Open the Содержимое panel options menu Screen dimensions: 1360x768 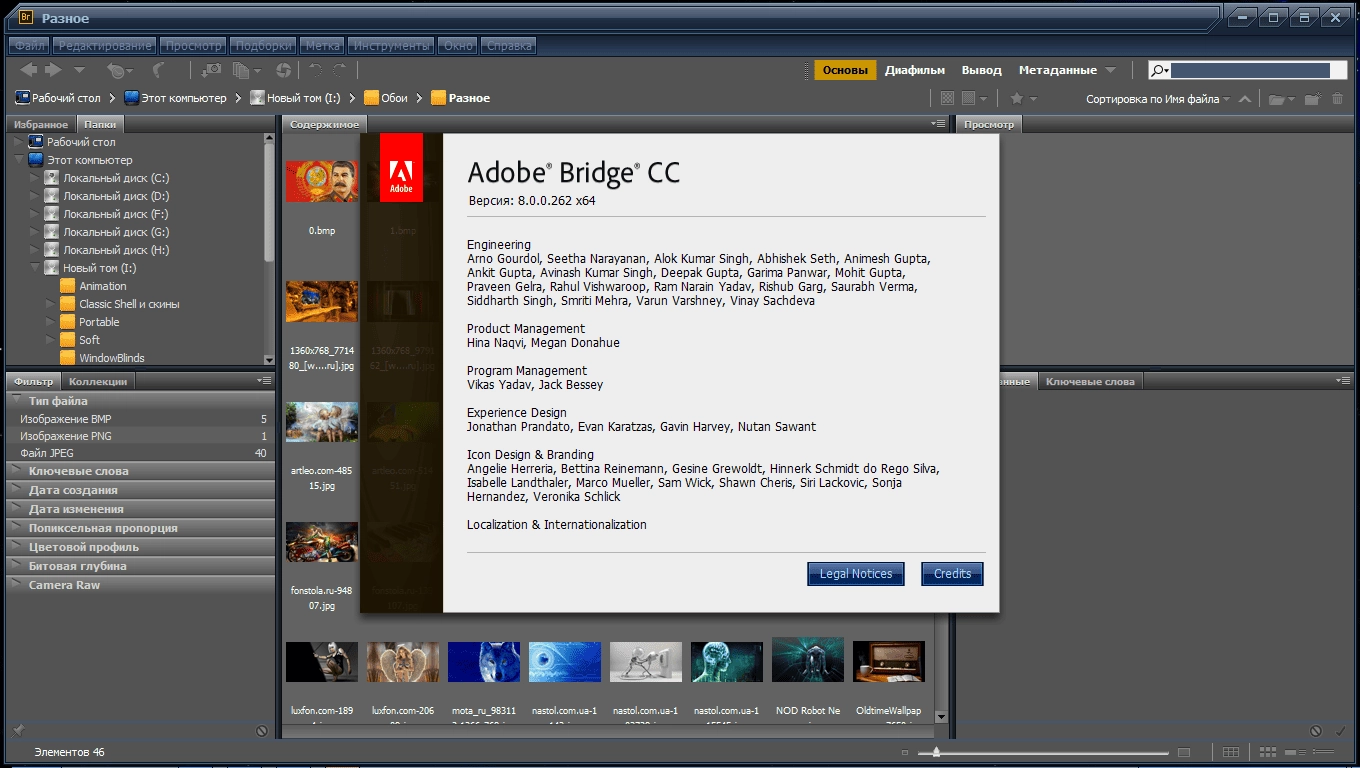pyautogui.click(x=938, y=123)
